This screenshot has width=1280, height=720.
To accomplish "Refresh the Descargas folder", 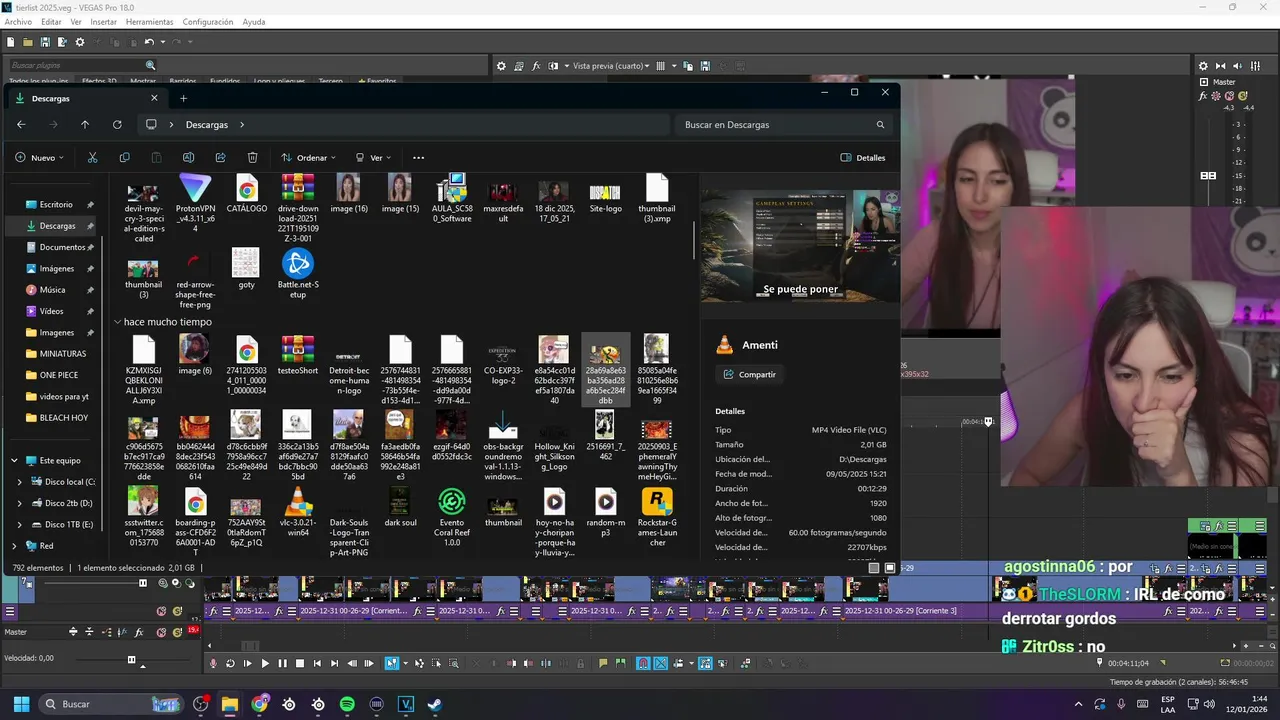I will (117, 125).
